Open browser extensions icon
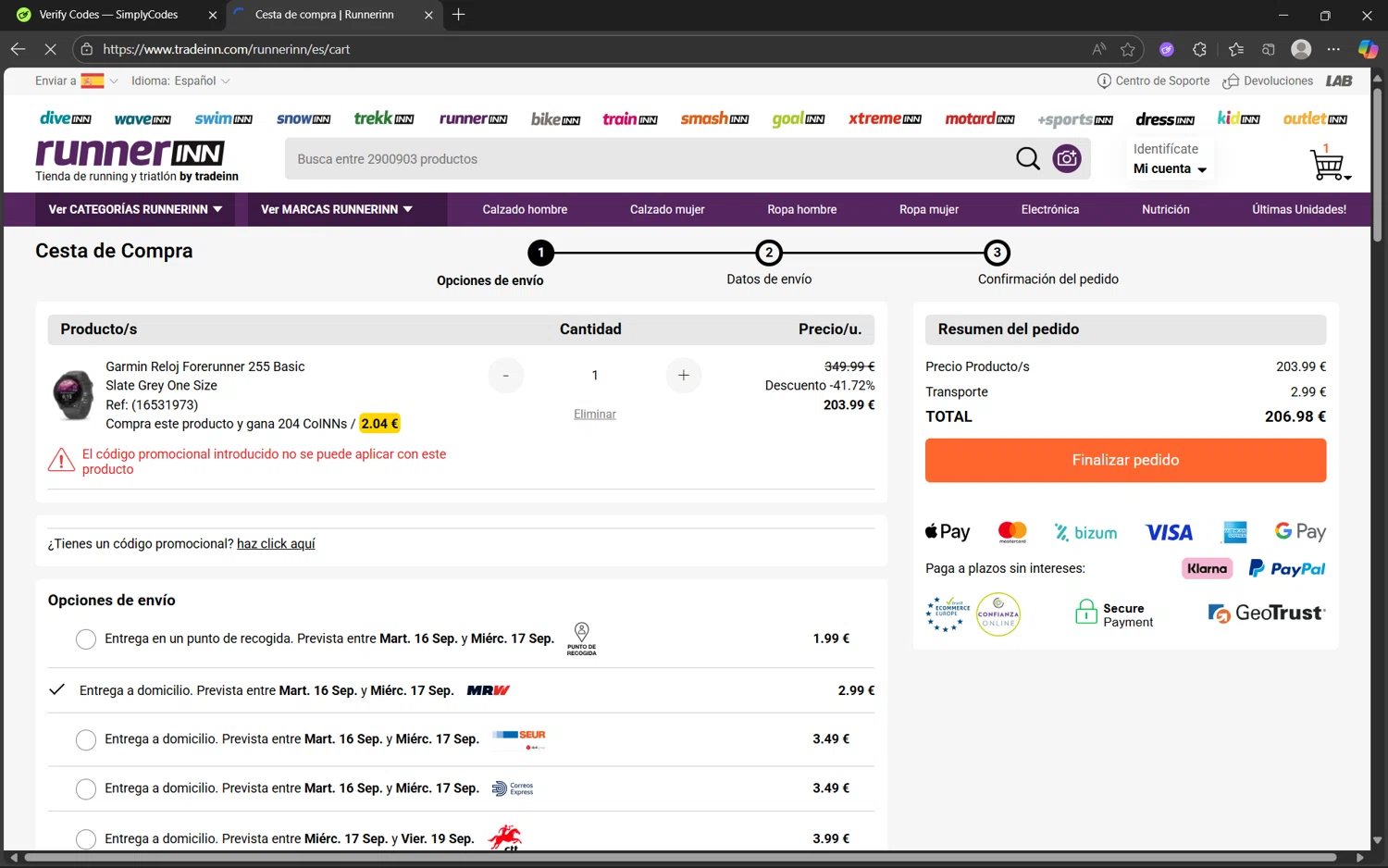This screenshot has width=1388, height=868. point(1200,49)
